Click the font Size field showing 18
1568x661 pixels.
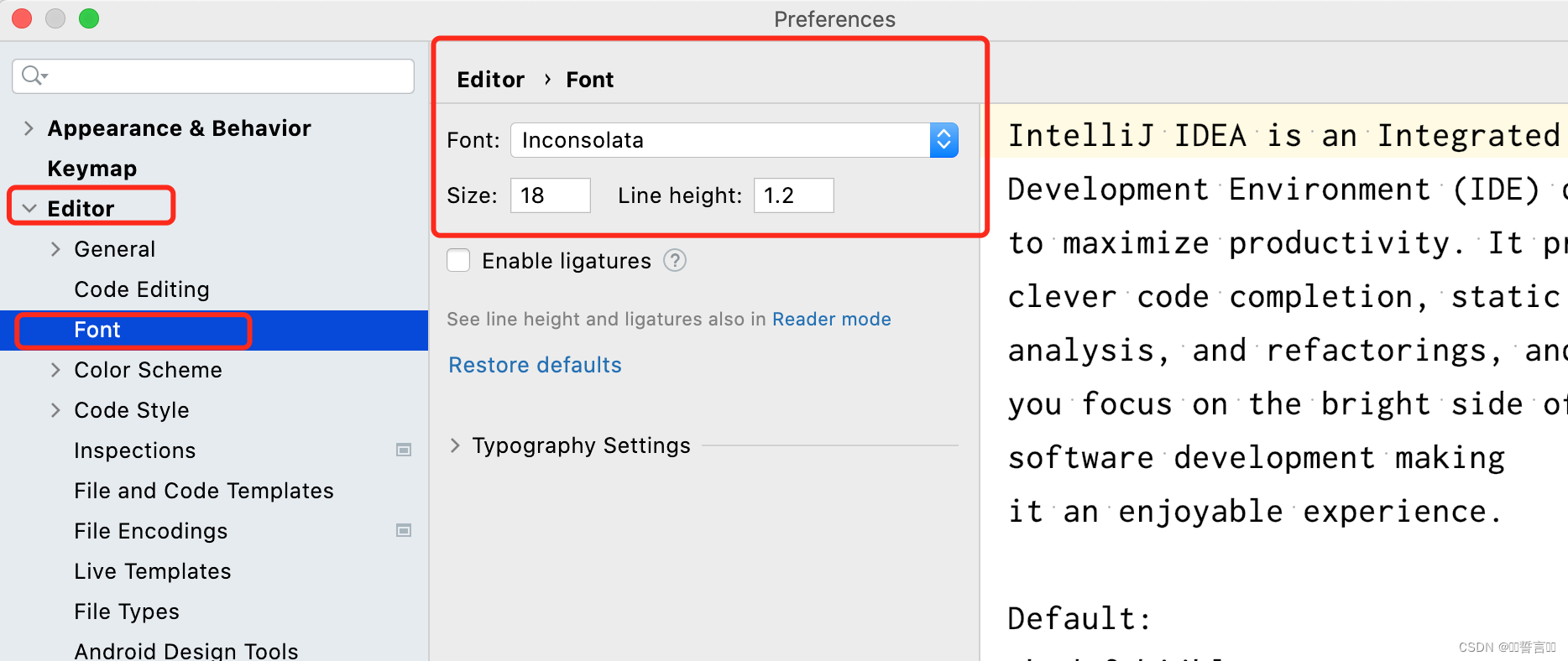click(x=551, y=195)
